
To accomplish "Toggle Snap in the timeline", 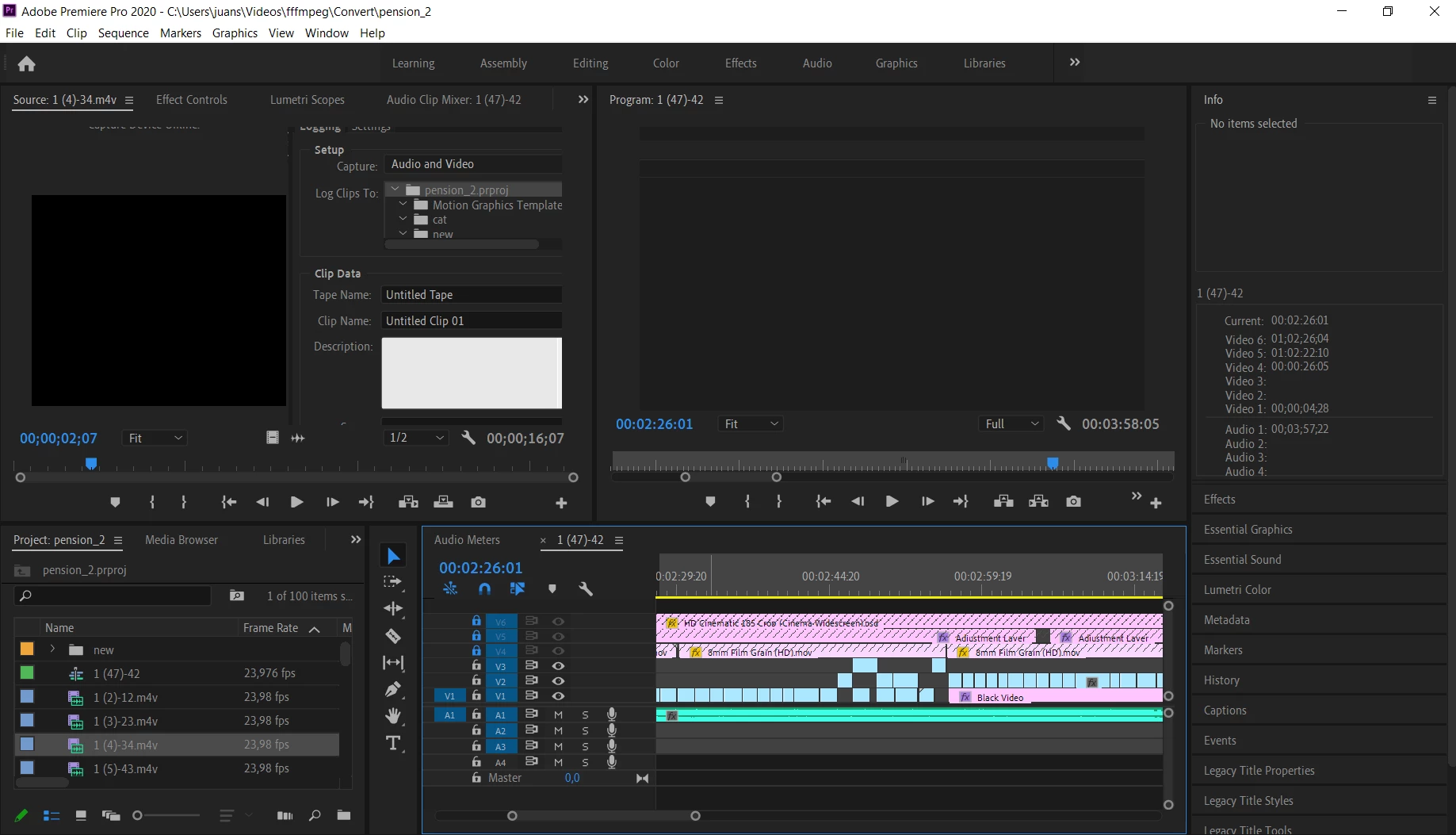I will pyautogui.click(x=484, y=588).
